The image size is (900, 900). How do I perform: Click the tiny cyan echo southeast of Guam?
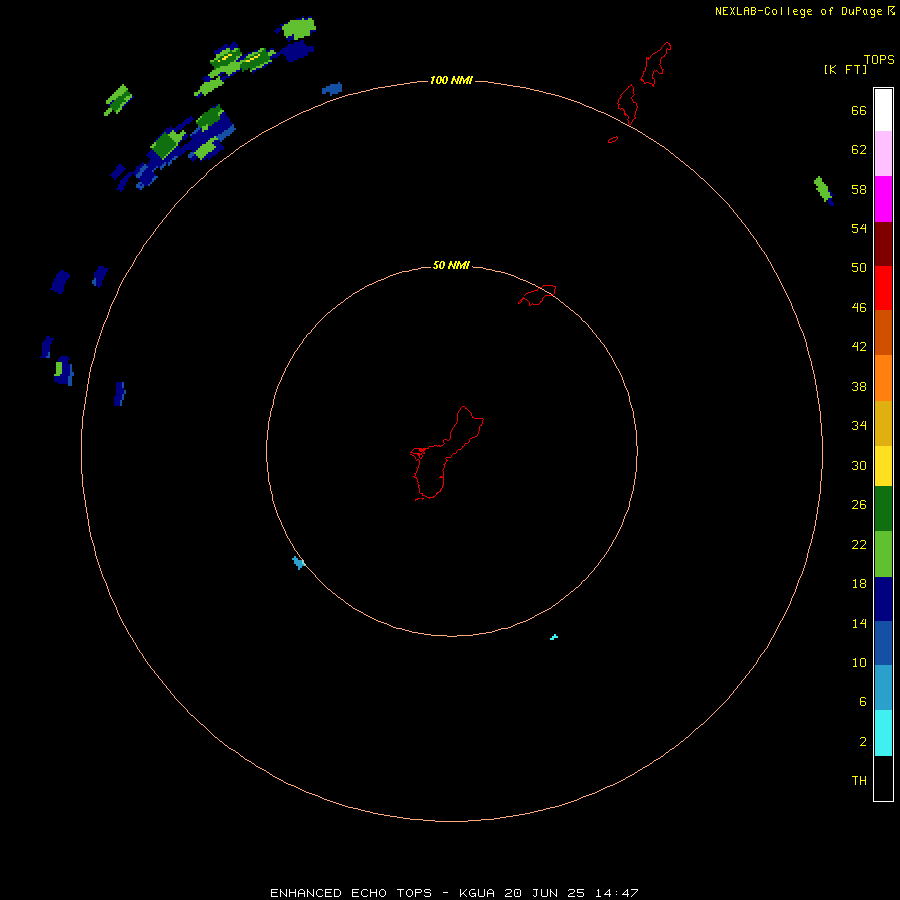(x=554, y=637)
